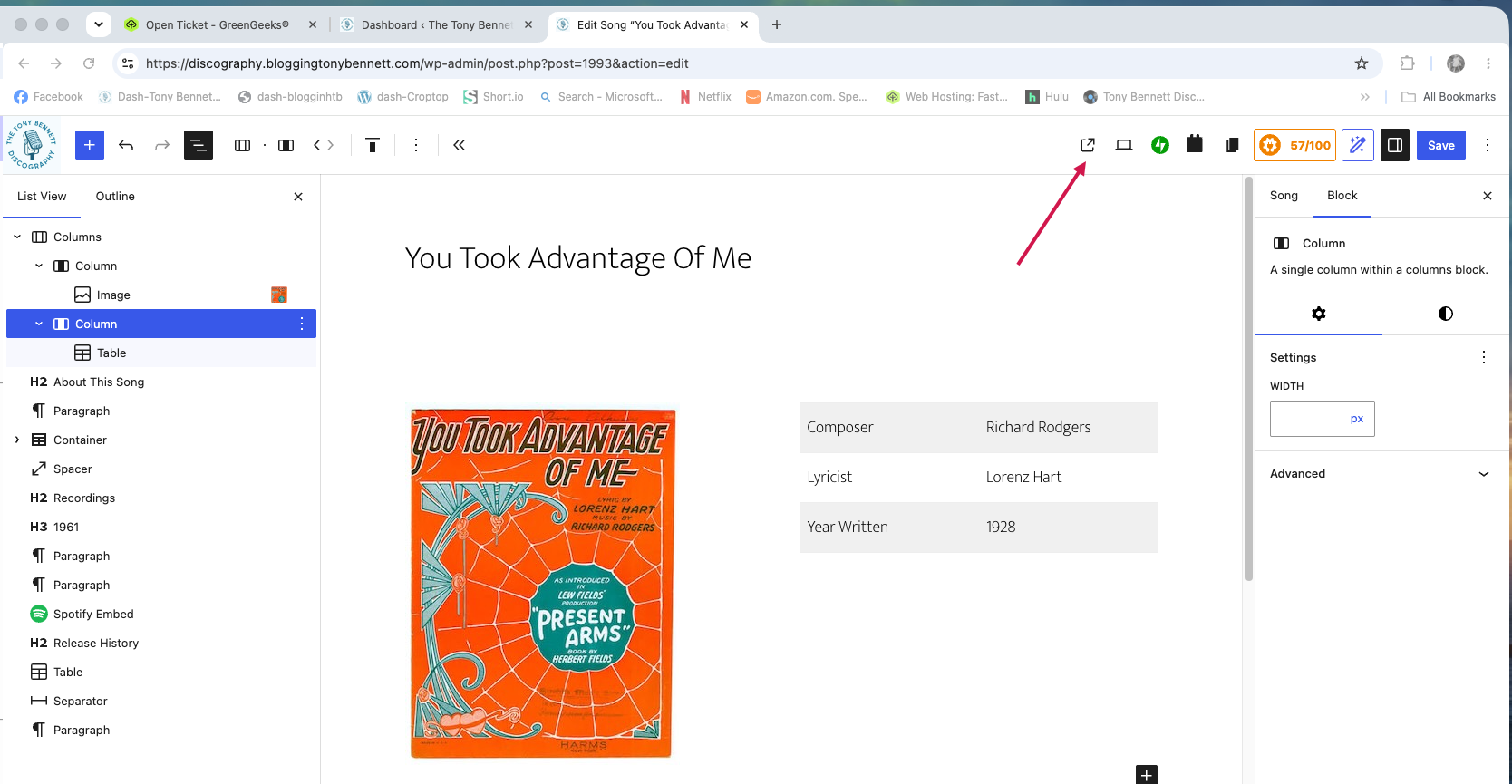Screen dimensions: 1512x784
Task: Open options for selected Column row
Action: point(302,324)
